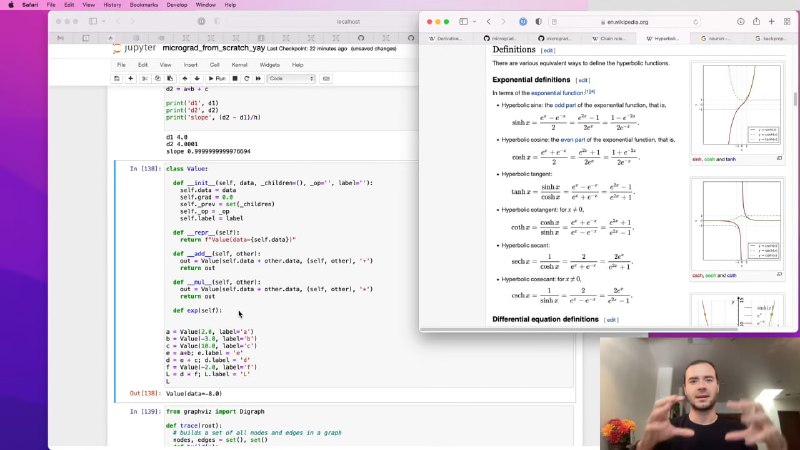Click the Out[138] Value(data=-8.0) output
Viewport: 800px width, 450px height.
[194, 393]
